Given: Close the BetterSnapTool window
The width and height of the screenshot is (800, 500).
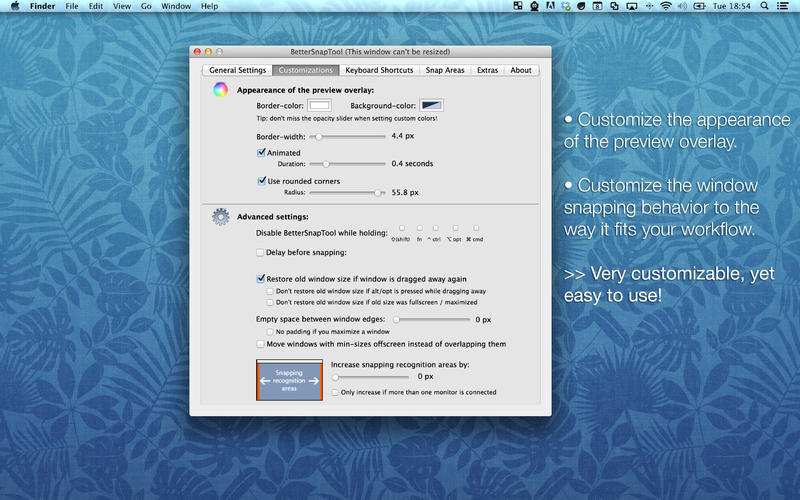Looking at the screenshot, I should click(x=197, y=52).
